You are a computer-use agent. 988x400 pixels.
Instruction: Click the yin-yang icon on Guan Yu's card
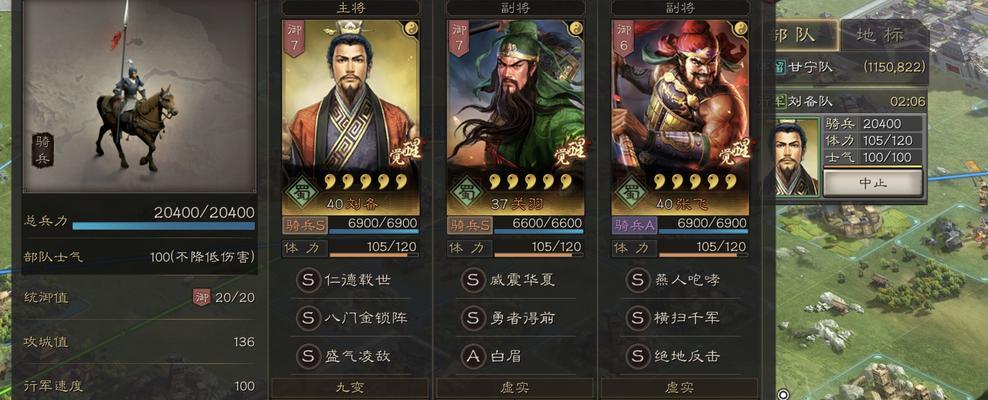(x=575, y=28)
